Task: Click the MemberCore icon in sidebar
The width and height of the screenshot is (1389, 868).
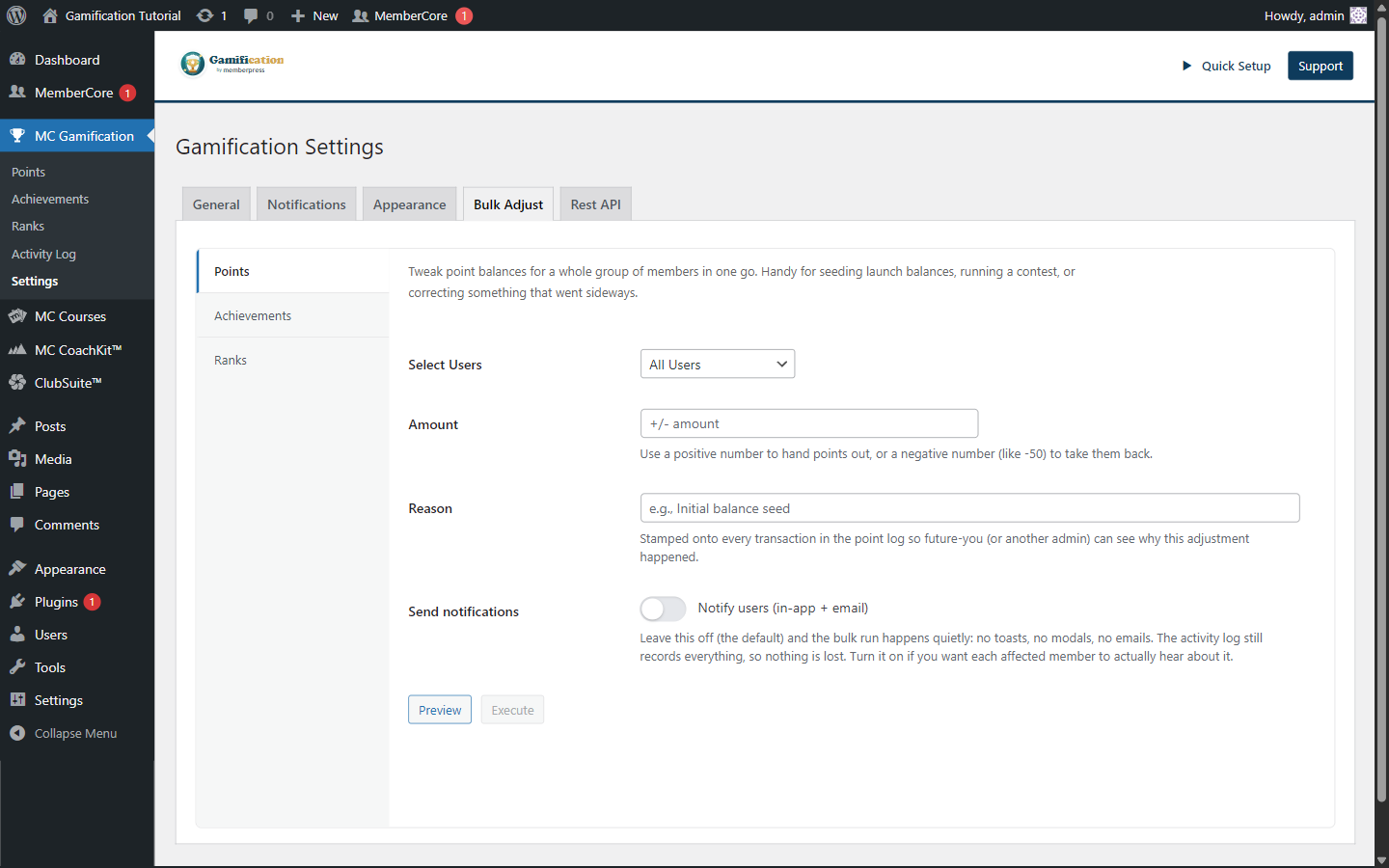Action: (17, 92)
